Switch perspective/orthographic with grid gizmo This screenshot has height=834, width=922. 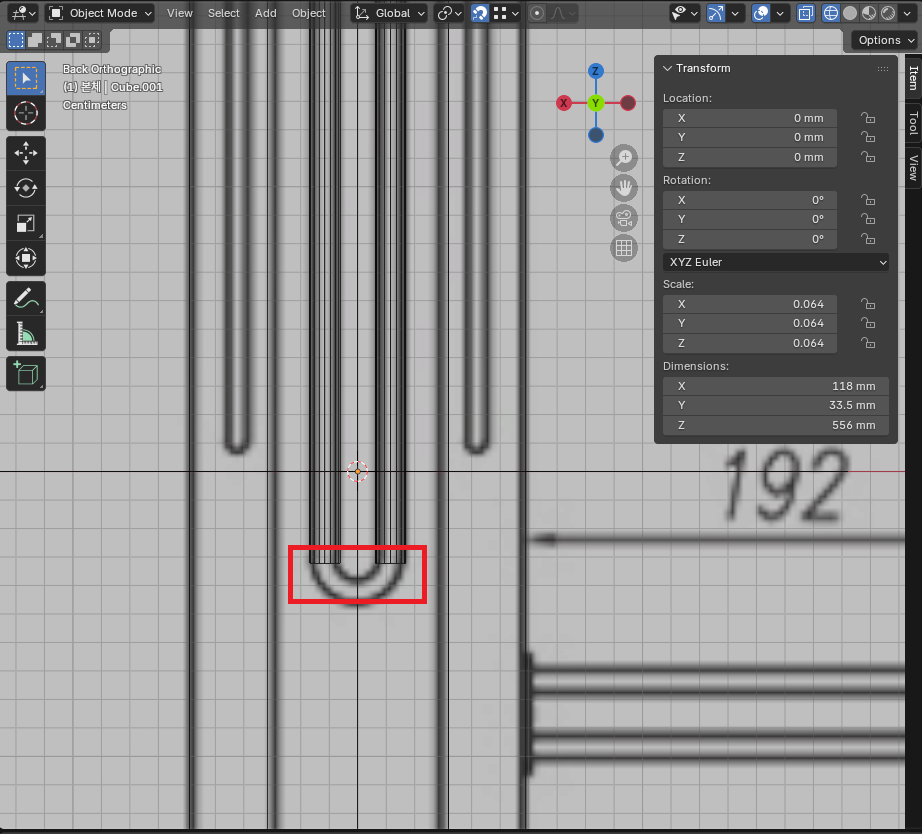624,248
